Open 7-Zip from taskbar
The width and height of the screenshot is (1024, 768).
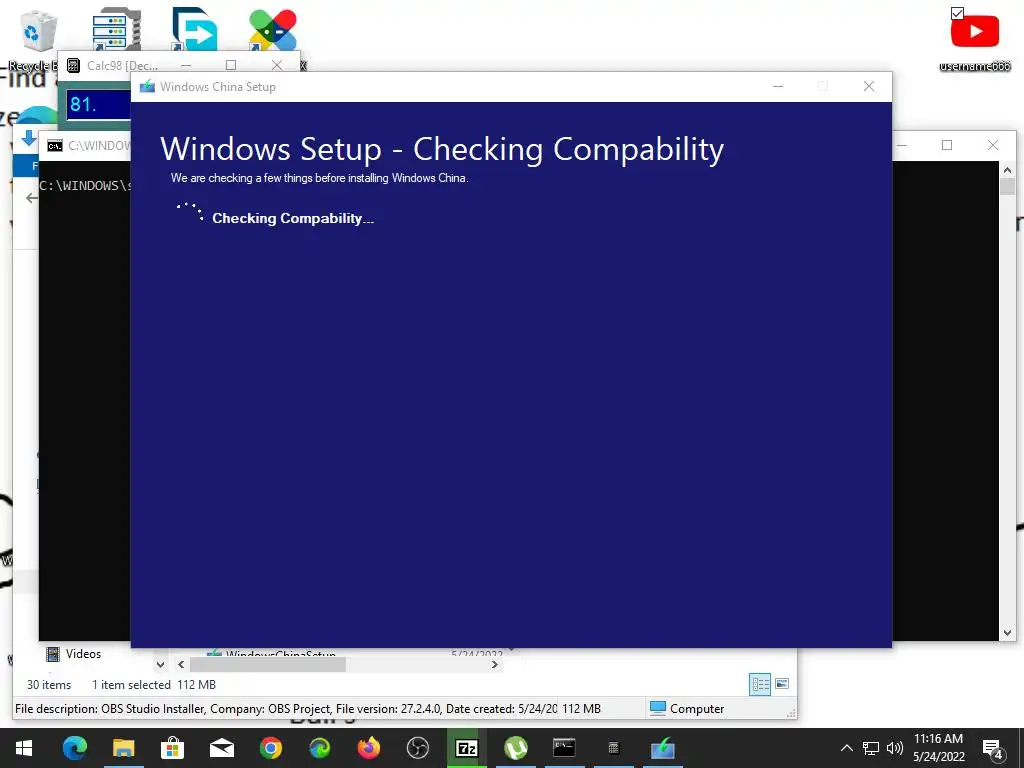click(466, 748)
